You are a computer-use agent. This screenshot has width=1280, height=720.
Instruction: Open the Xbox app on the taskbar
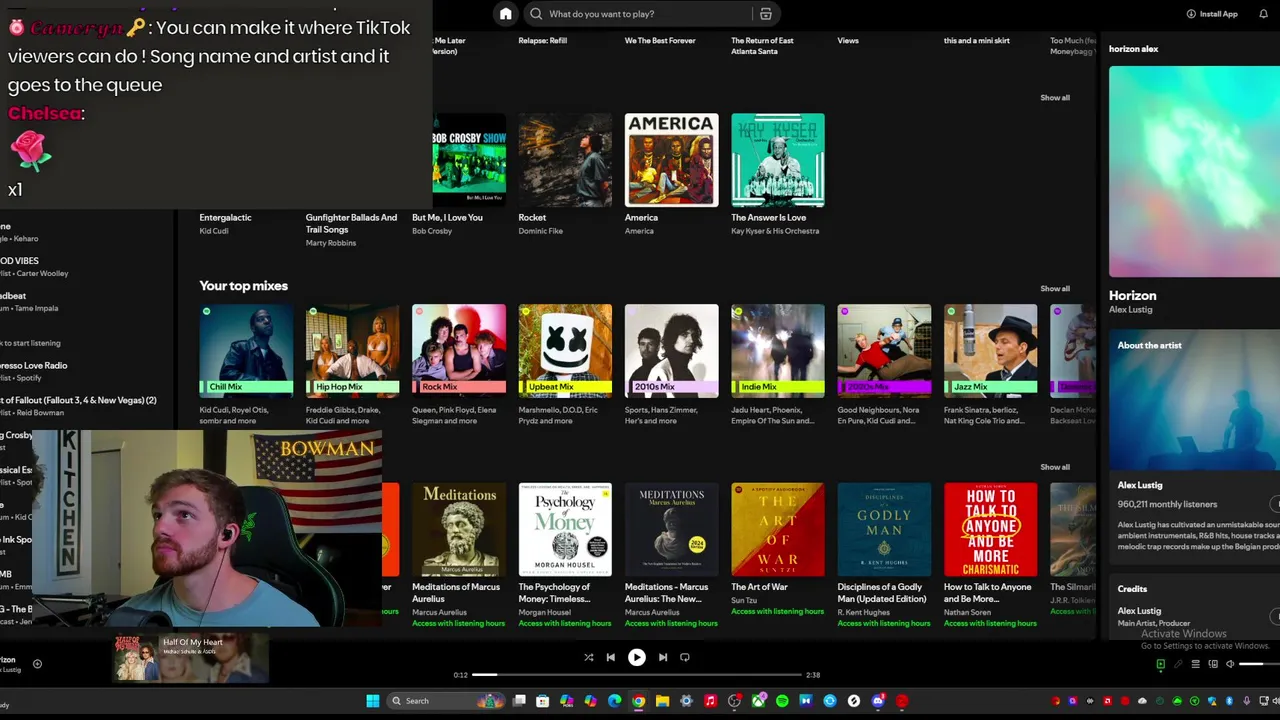758,701
